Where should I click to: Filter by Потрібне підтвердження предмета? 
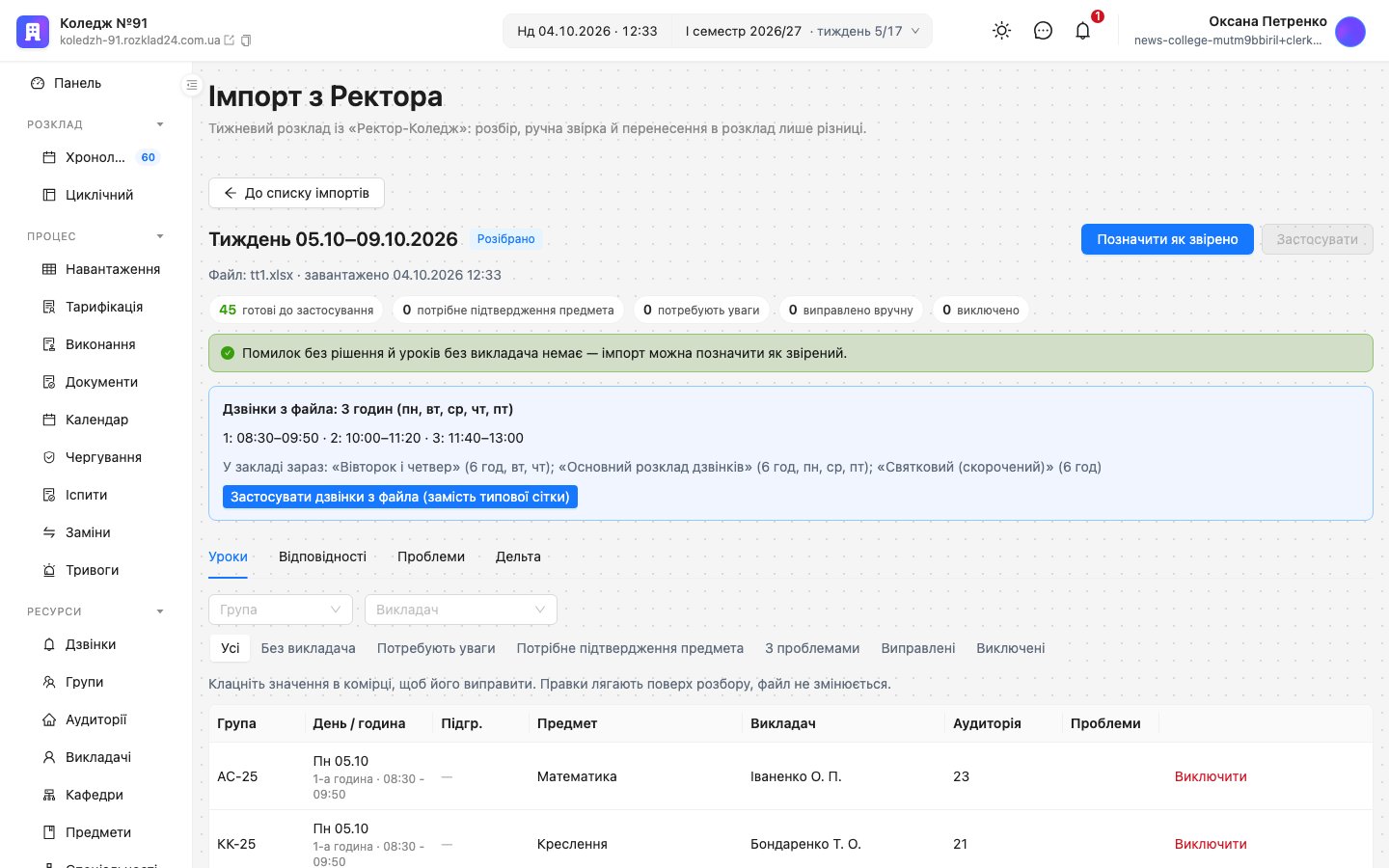tap(630, 648)
